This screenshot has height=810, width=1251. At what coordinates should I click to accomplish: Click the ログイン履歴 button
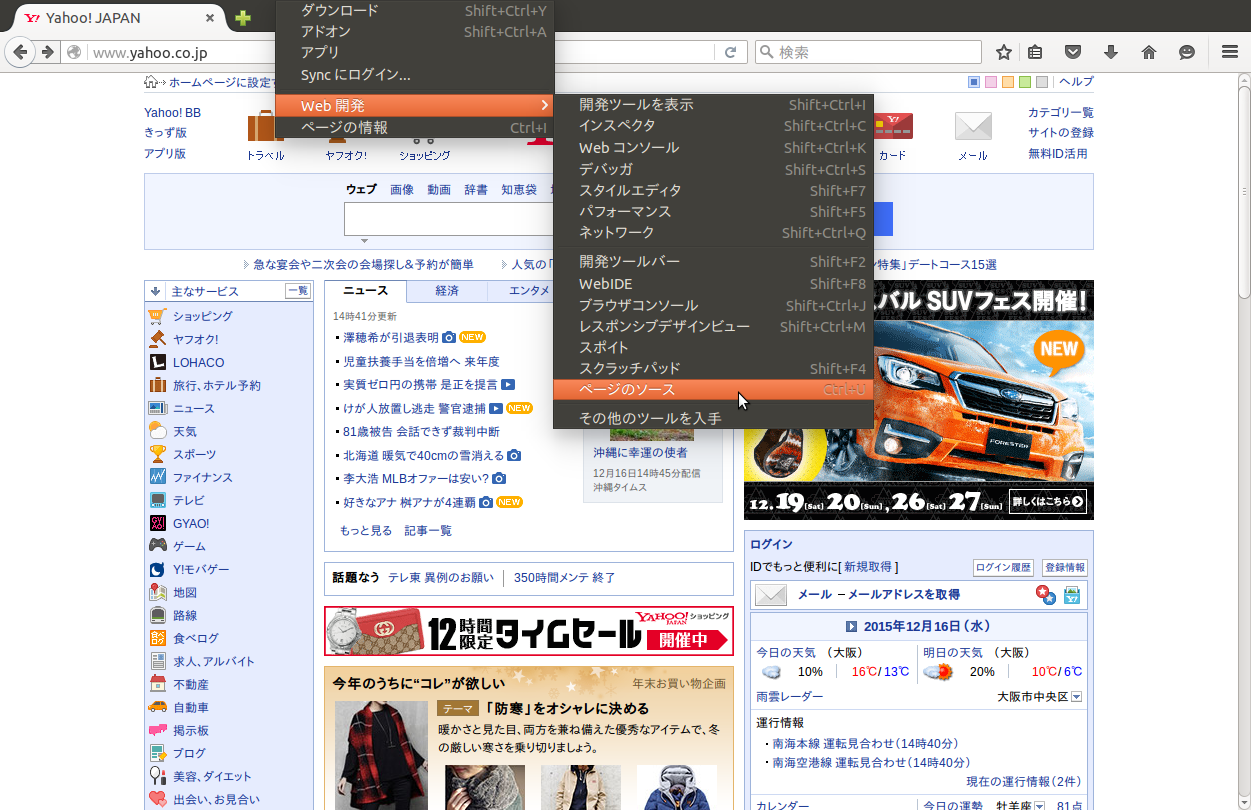(1004, 567)
